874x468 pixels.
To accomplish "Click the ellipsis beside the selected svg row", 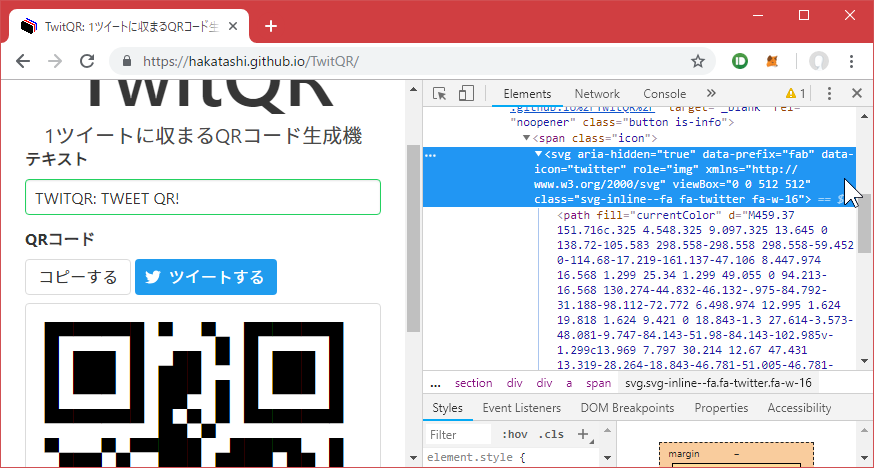I will click(430, 155).
